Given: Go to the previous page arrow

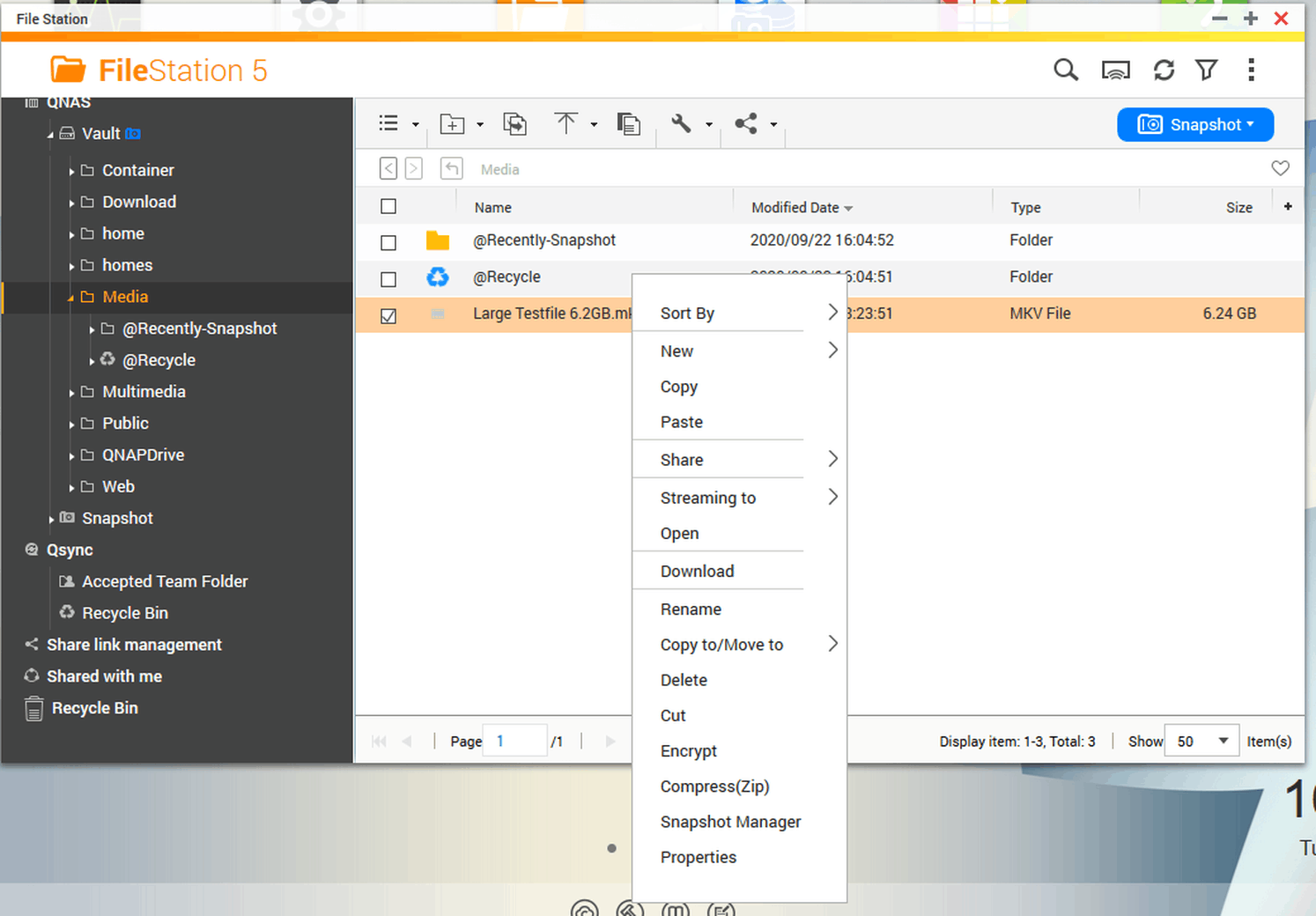Looking at the screenshot, I should point(407,742).
